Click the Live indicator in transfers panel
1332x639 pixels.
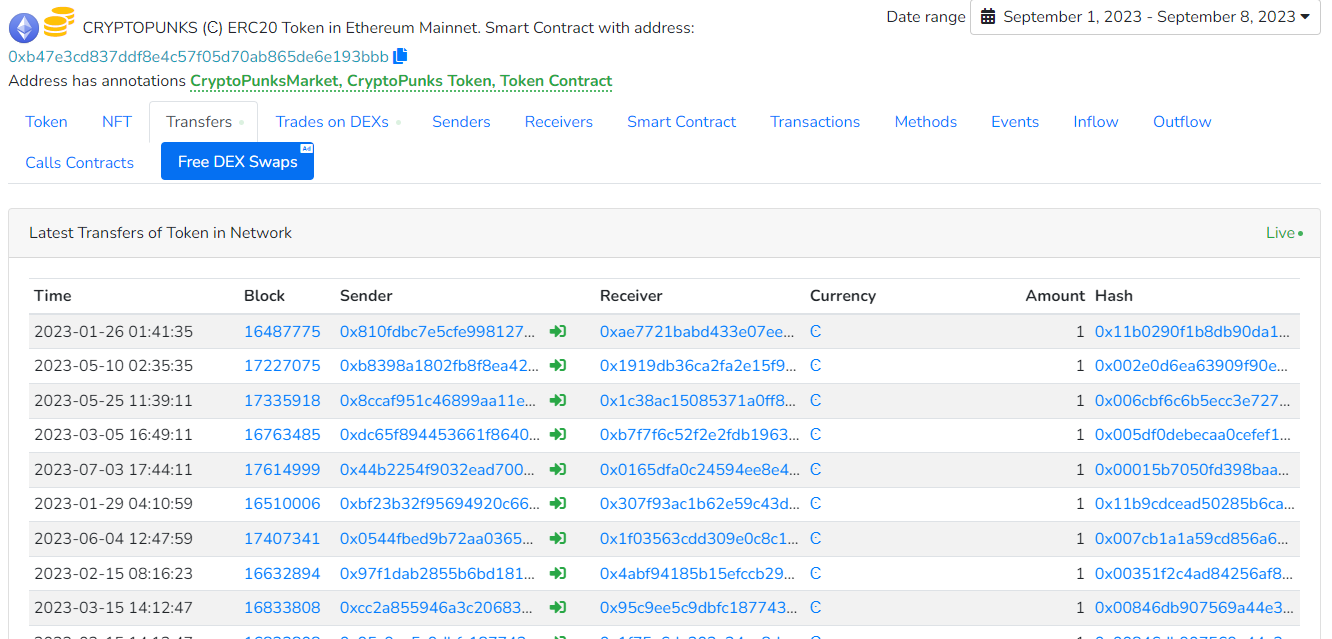coord(1284,233)
